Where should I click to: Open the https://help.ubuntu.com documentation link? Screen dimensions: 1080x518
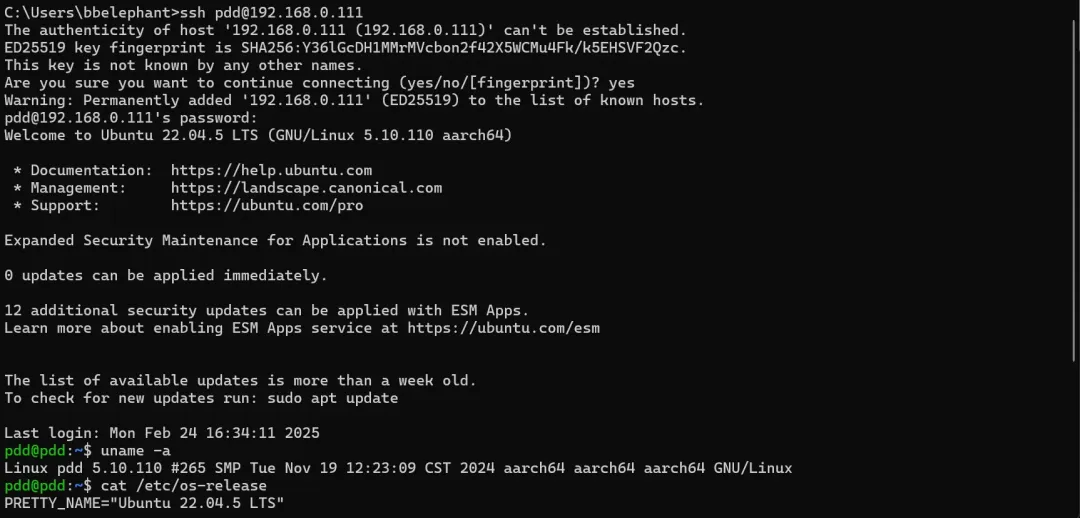pos(271,170)
